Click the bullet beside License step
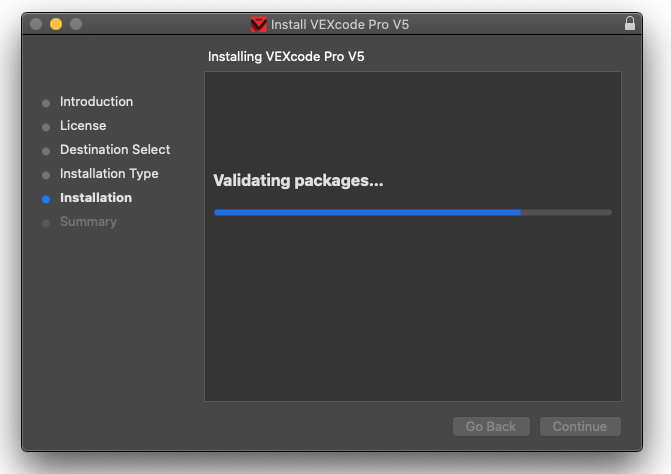The width and height of the screenshot is (671, 474). pyautogui.click(x=46, y=127)
